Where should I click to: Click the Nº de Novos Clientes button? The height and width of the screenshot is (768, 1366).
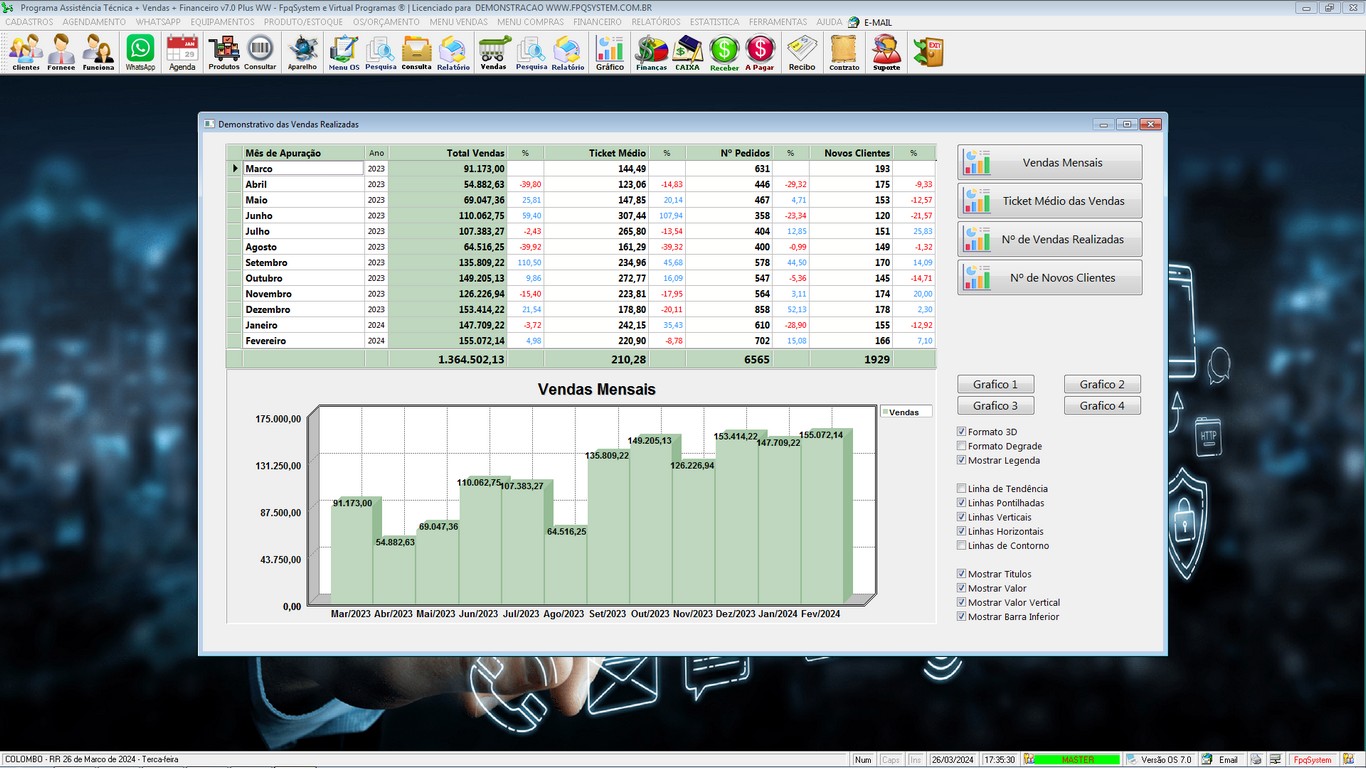pos(1049,278)
